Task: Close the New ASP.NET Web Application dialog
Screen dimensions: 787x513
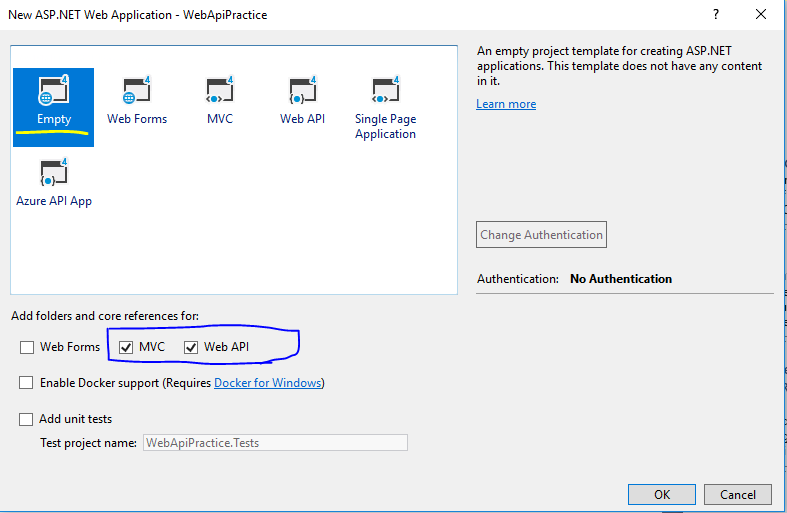Action: 761,14
